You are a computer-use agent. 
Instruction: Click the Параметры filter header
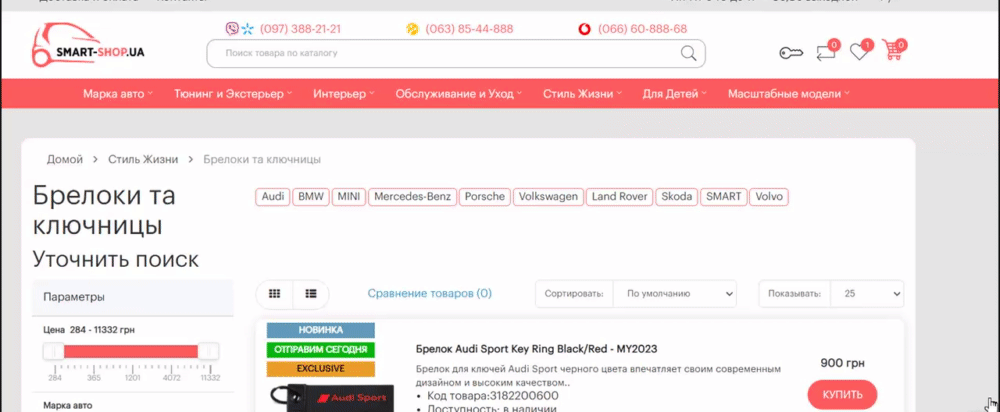tap(133, 297)
